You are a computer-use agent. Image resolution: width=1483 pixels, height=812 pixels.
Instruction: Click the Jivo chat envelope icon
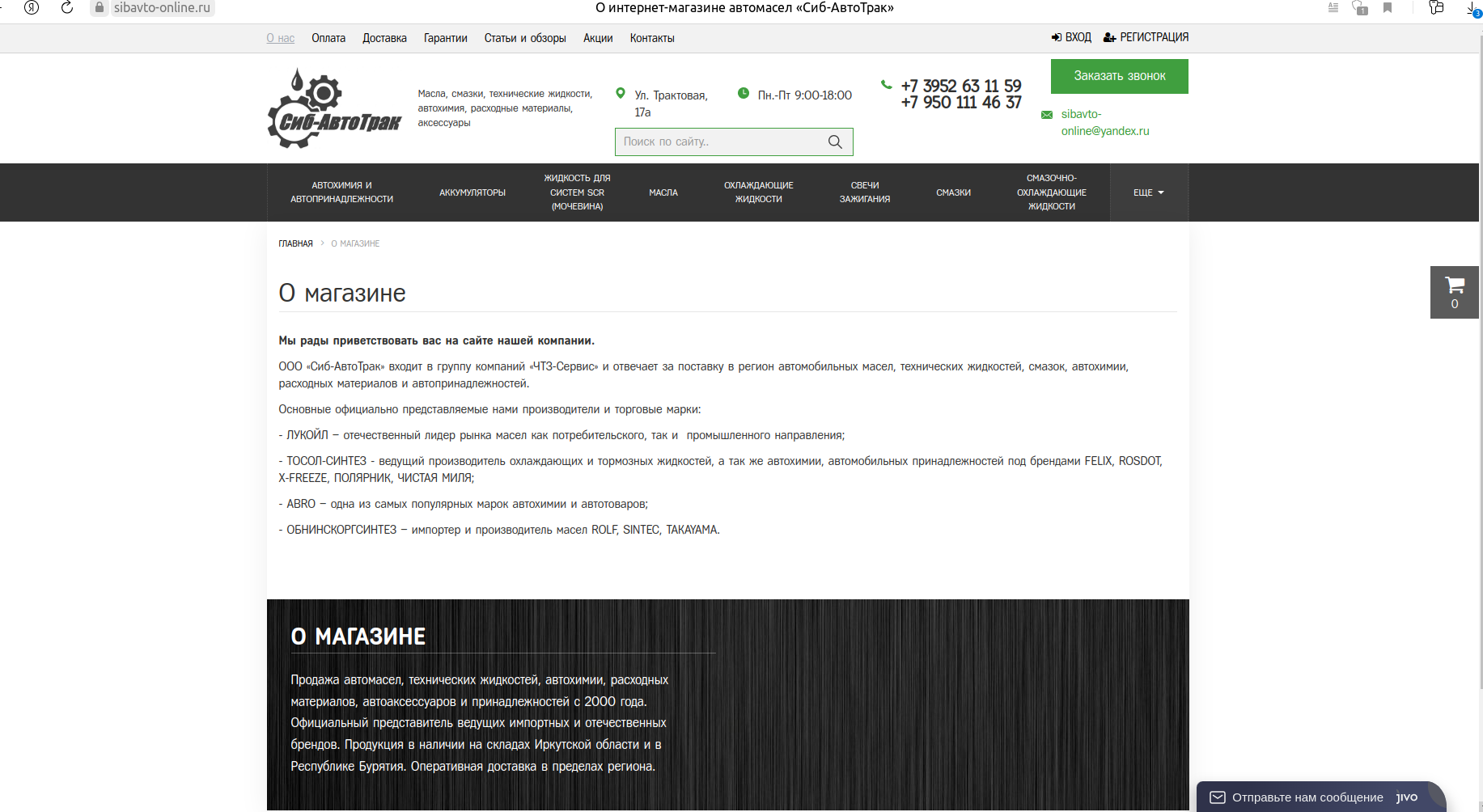pyautogui.click(x=1218, y=797)
